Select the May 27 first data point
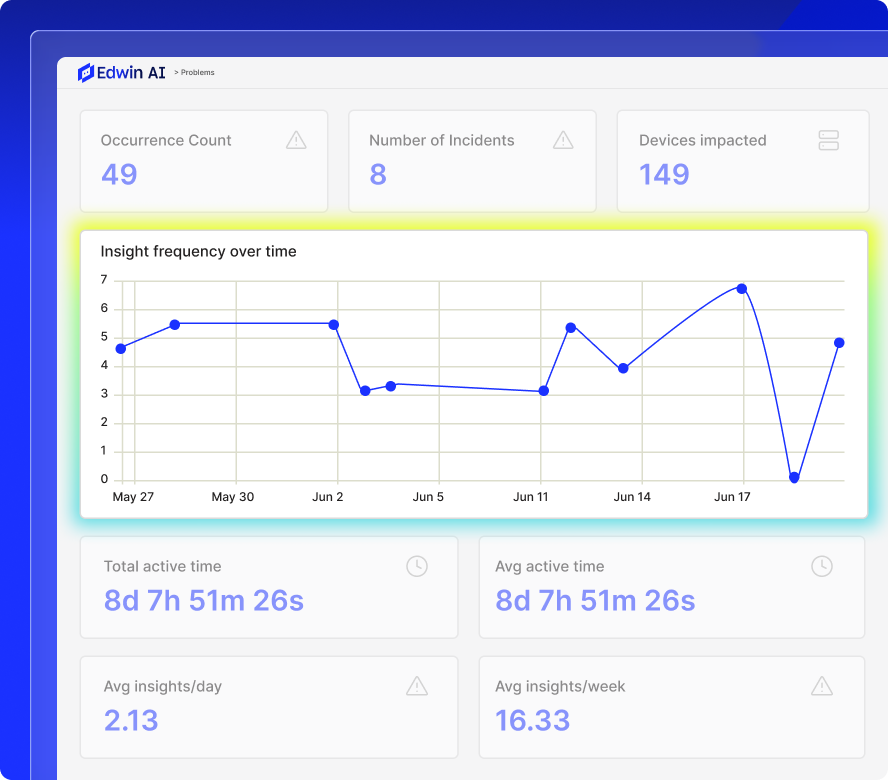 point(121,348)
